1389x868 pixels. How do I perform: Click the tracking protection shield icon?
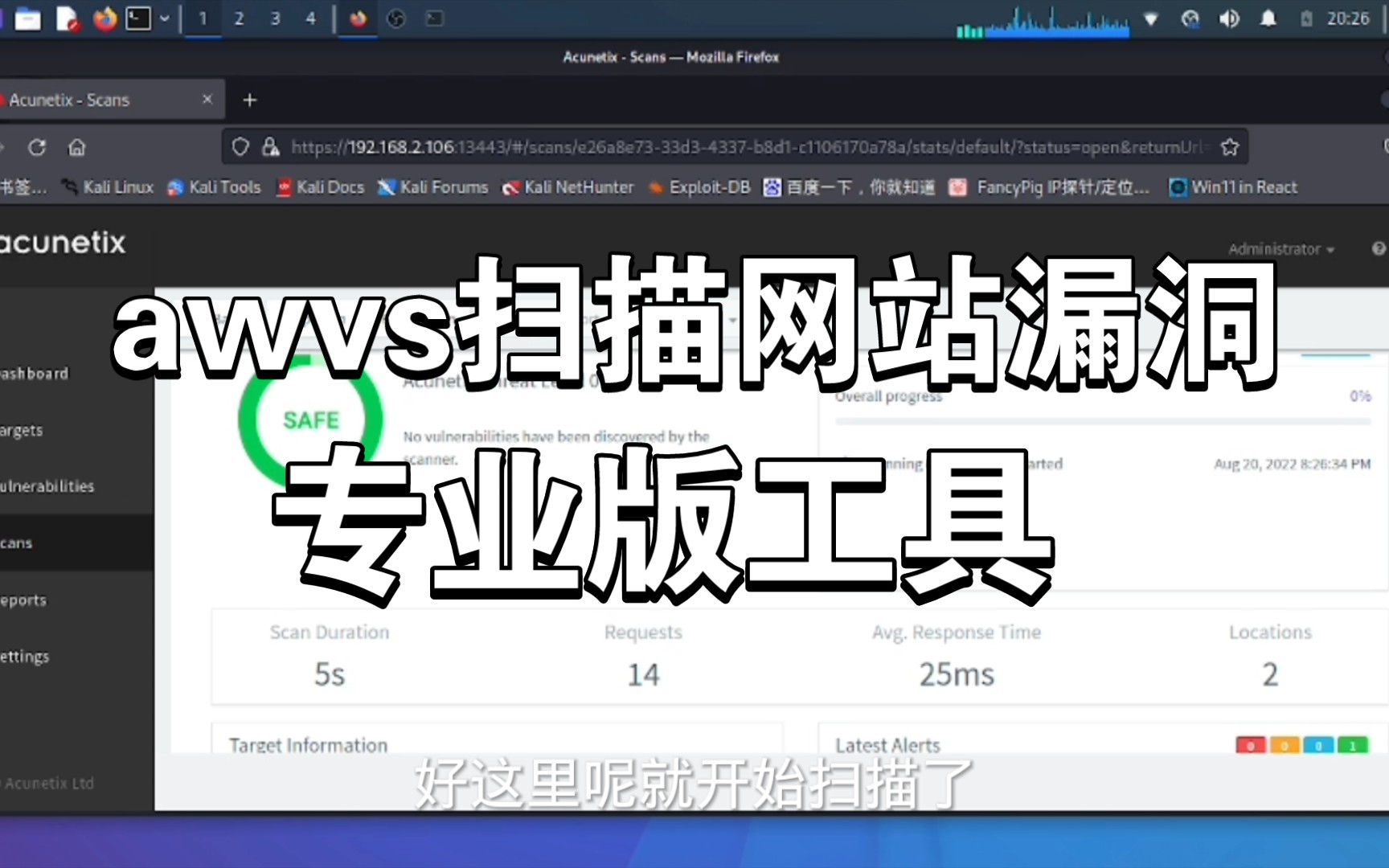coord(240,146)
